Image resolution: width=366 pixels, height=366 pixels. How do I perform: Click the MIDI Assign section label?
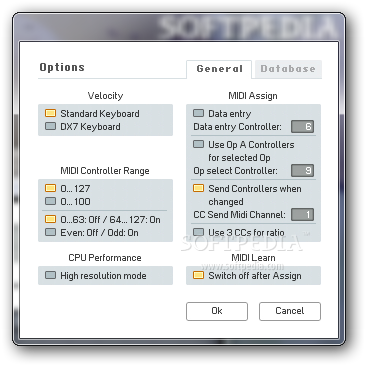[253, 96]
